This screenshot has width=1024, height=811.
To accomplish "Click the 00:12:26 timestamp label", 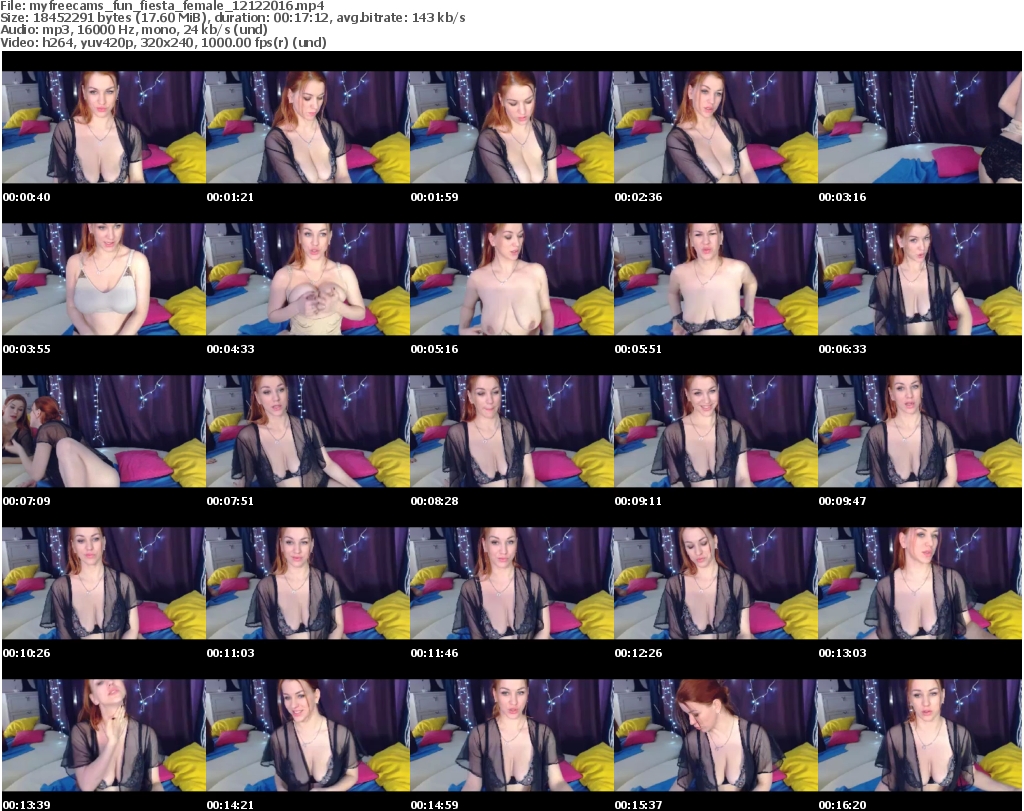I will pyautogui.click(x=638, y=653).
